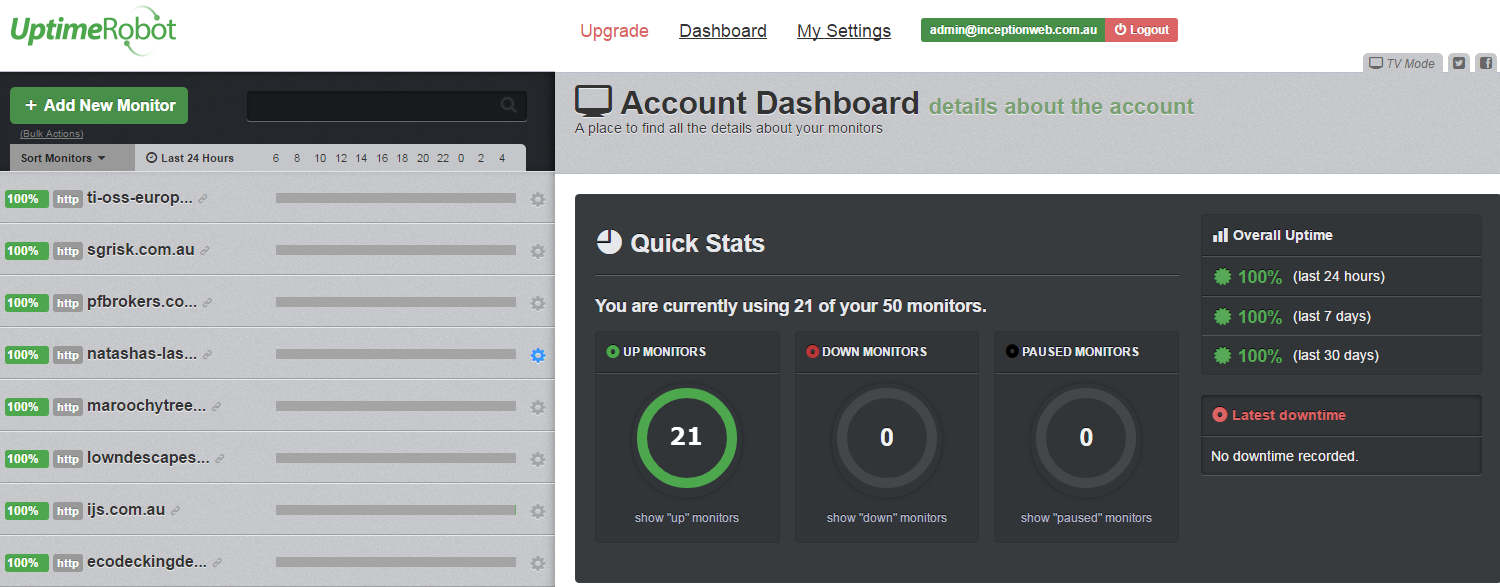Image resolution: width=1500 pixels, height=587 pixels.
Task: Select the ecodeckingde... monitor name
Action: coord(147,562)
